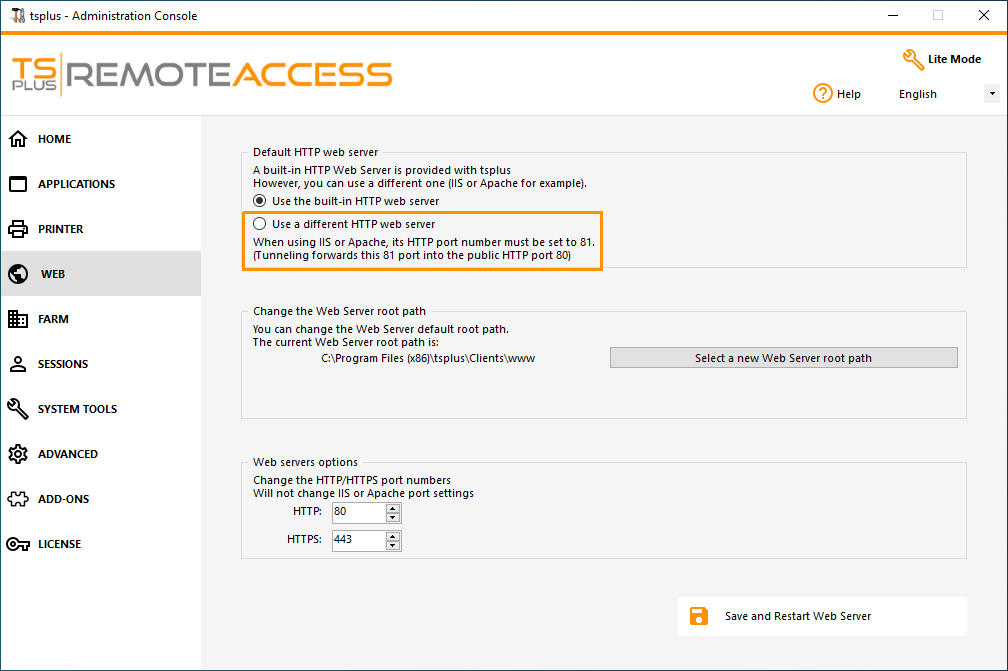Increase the HTTP port number
Image resolution: width=1008 pixels, height=671 pixels.
tap(393, 508)
